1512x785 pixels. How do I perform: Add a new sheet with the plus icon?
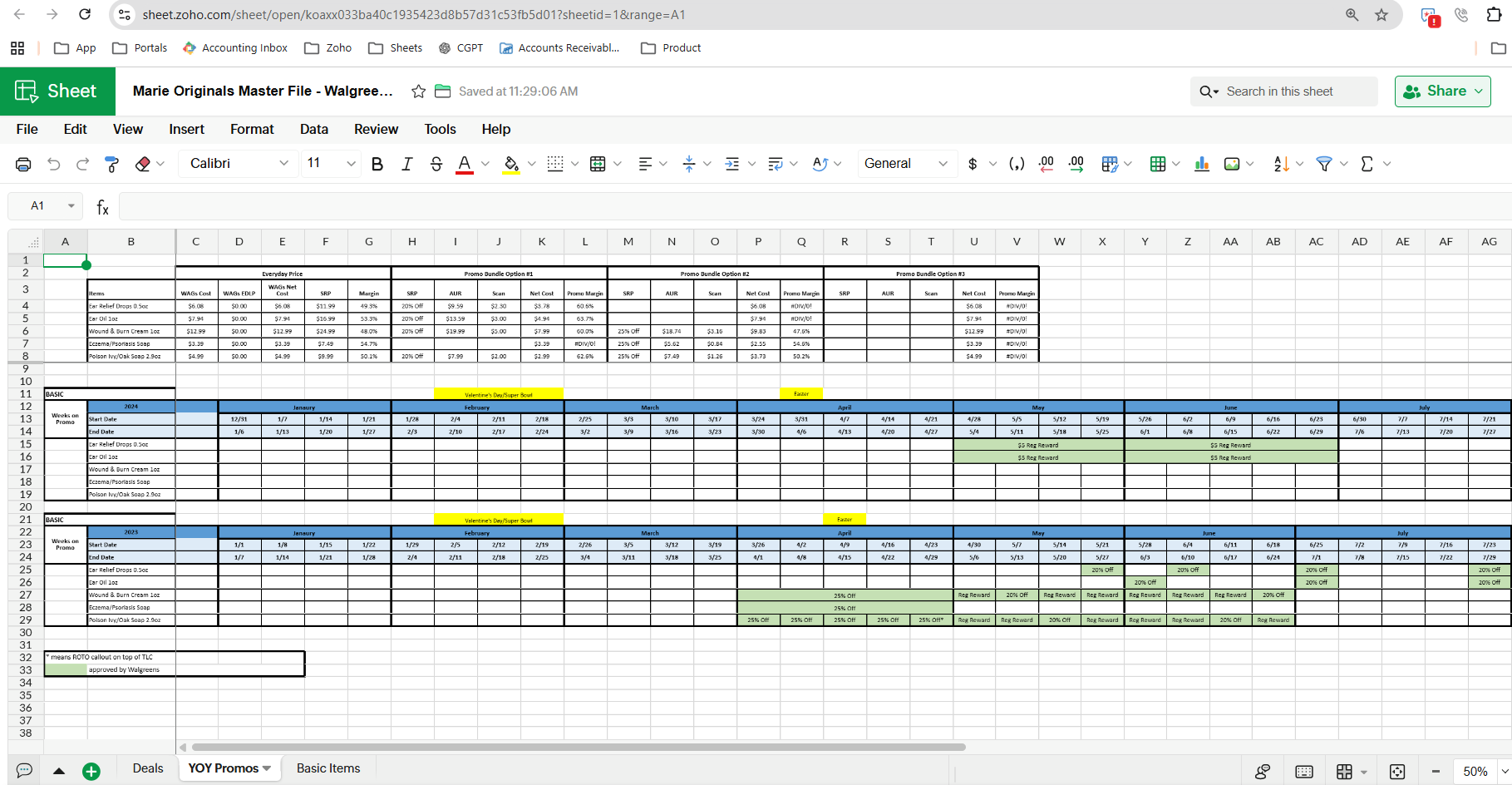point(91,772)
